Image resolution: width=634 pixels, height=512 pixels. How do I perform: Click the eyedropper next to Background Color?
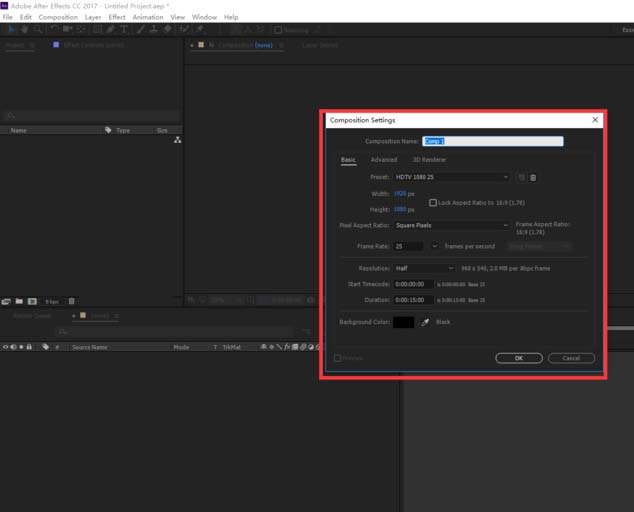pos(425,322)
